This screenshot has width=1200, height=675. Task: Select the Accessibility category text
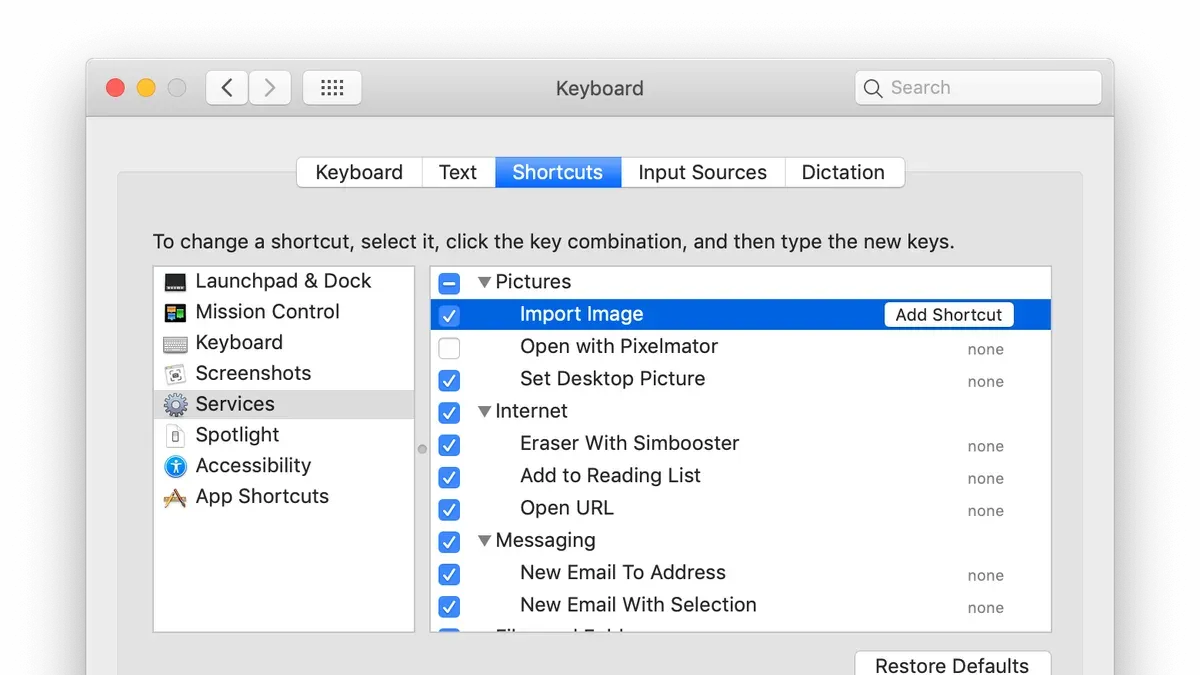click(253, 466)
